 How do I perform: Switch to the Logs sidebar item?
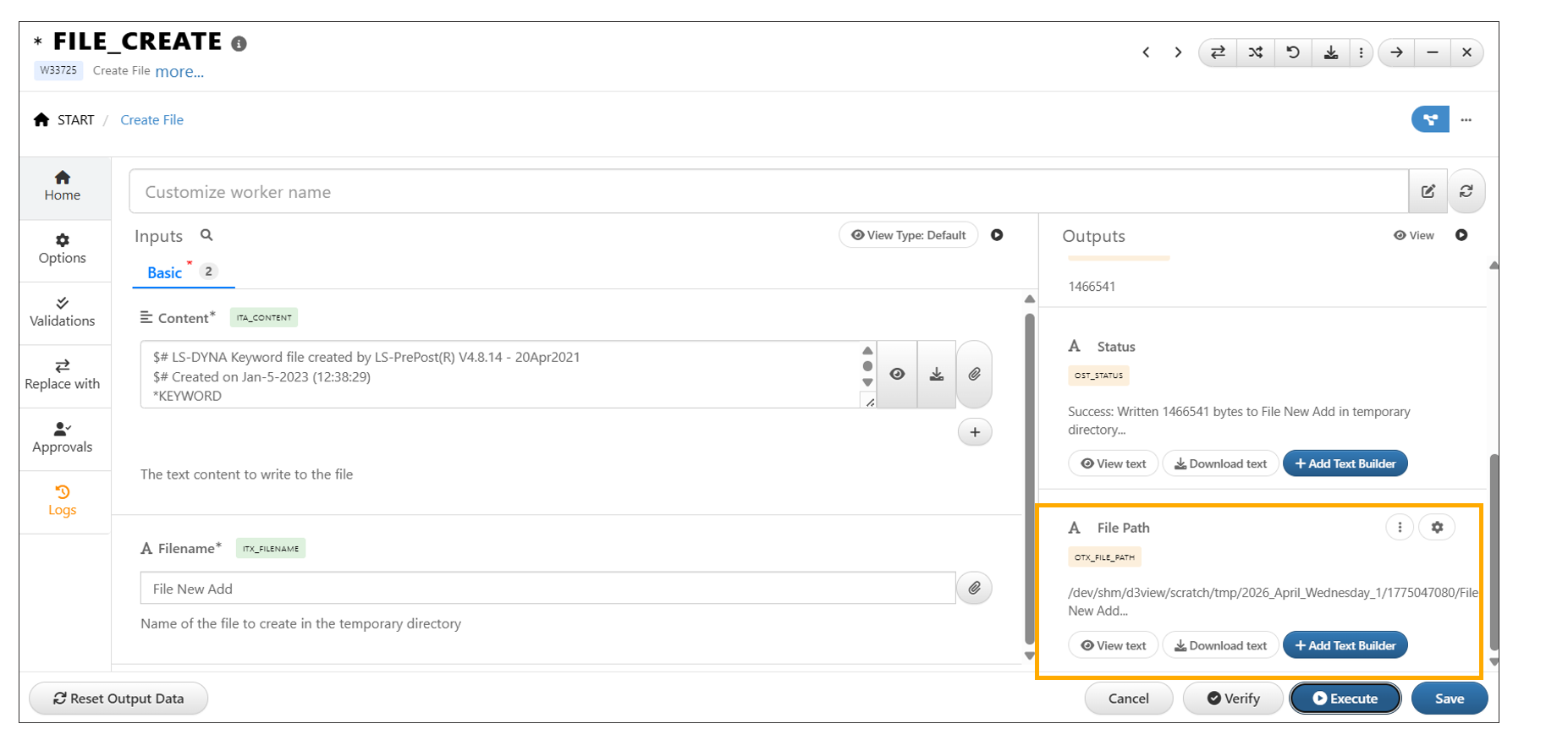(63, 501)
